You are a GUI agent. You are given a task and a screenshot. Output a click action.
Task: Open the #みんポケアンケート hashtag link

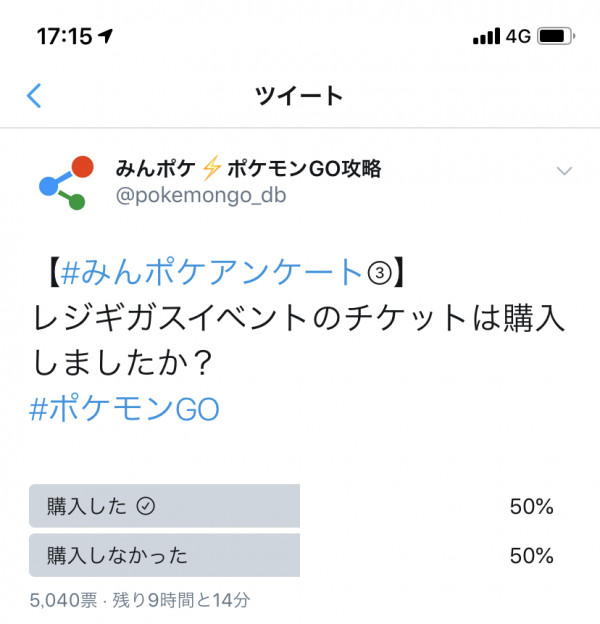coord(211,273)
